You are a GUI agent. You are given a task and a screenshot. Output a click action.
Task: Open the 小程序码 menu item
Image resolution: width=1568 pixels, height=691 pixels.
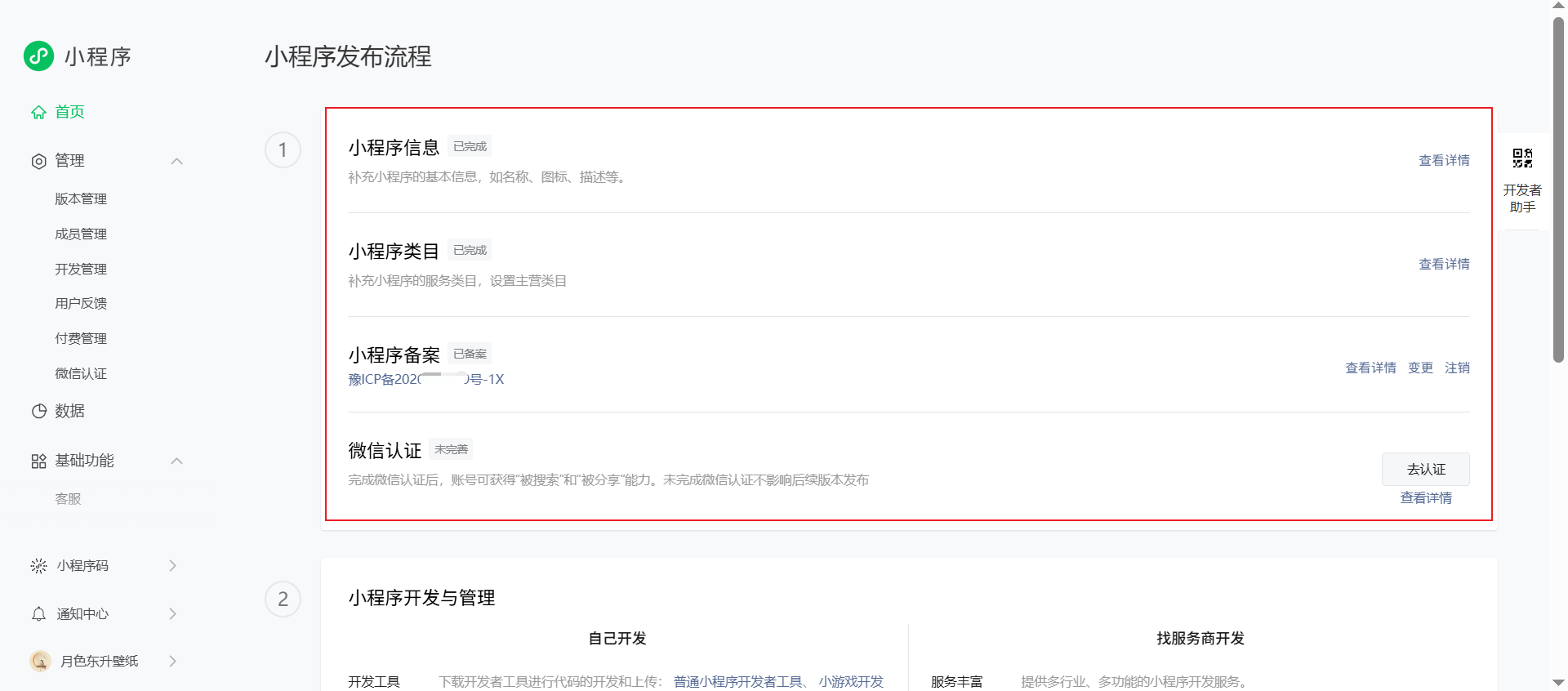tap(82, 566)
